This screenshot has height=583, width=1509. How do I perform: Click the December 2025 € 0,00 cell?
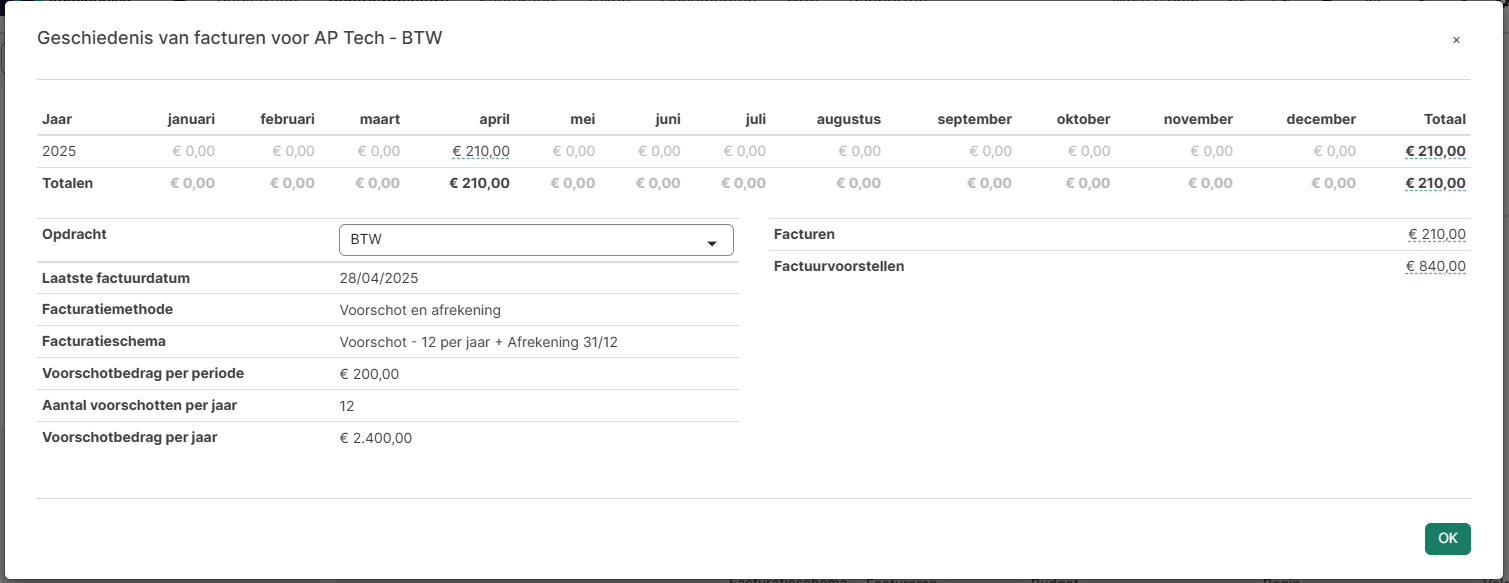coord(1334,151)
